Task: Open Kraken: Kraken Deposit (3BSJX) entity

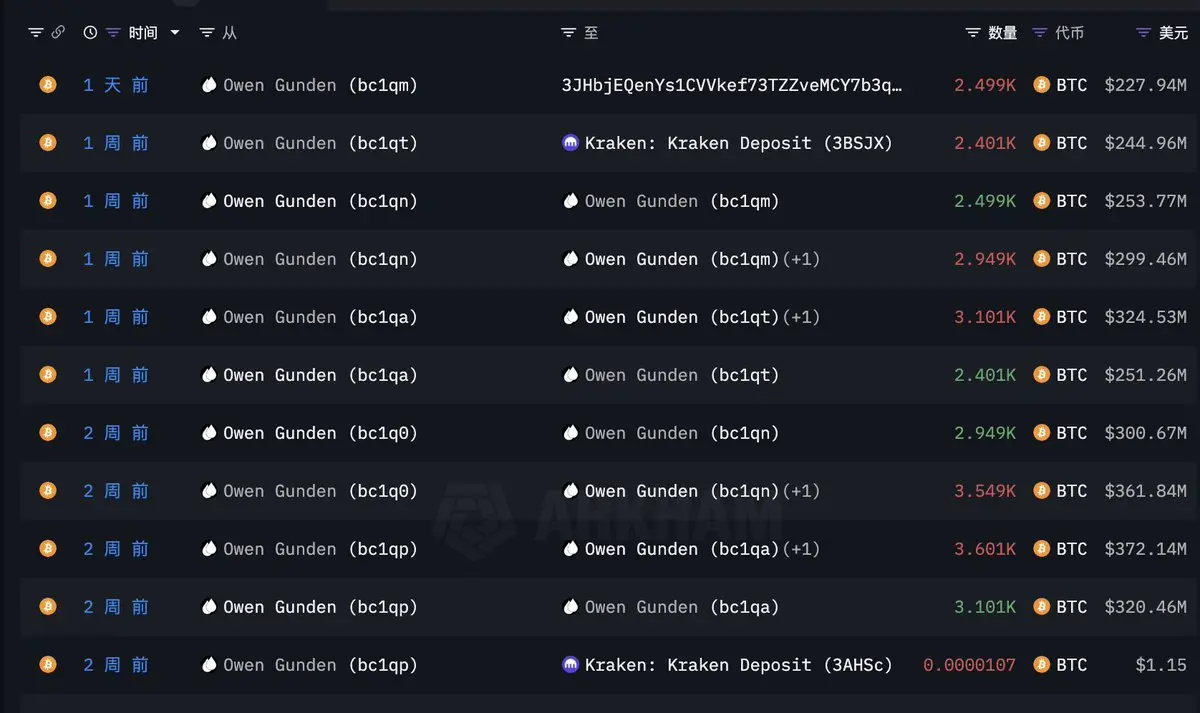Action: [738, 143]
